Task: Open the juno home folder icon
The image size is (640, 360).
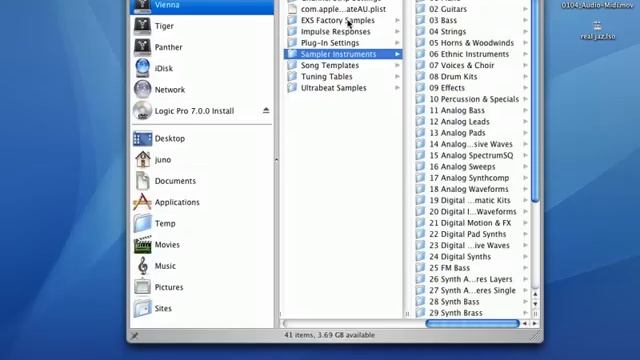Action: 142,160
